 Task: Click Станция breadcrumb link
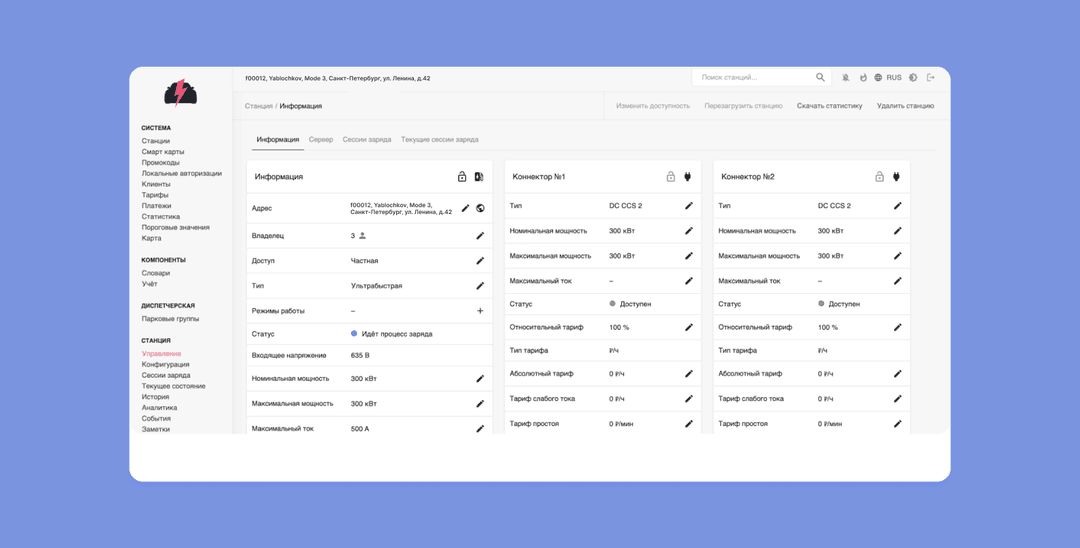click(x=258, y=106)
